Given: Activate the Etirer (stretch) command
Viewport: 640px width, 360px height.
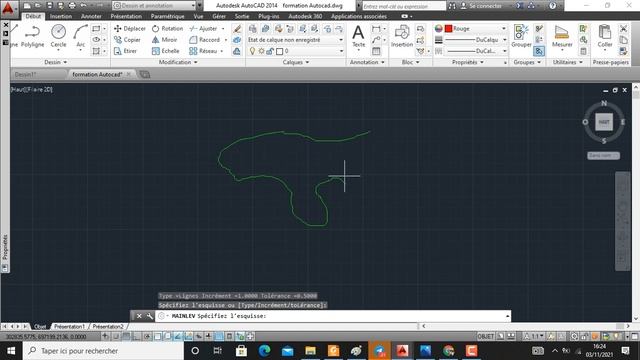Looking at the screenshot, I should pyautogui.click(x=126, y=51).
